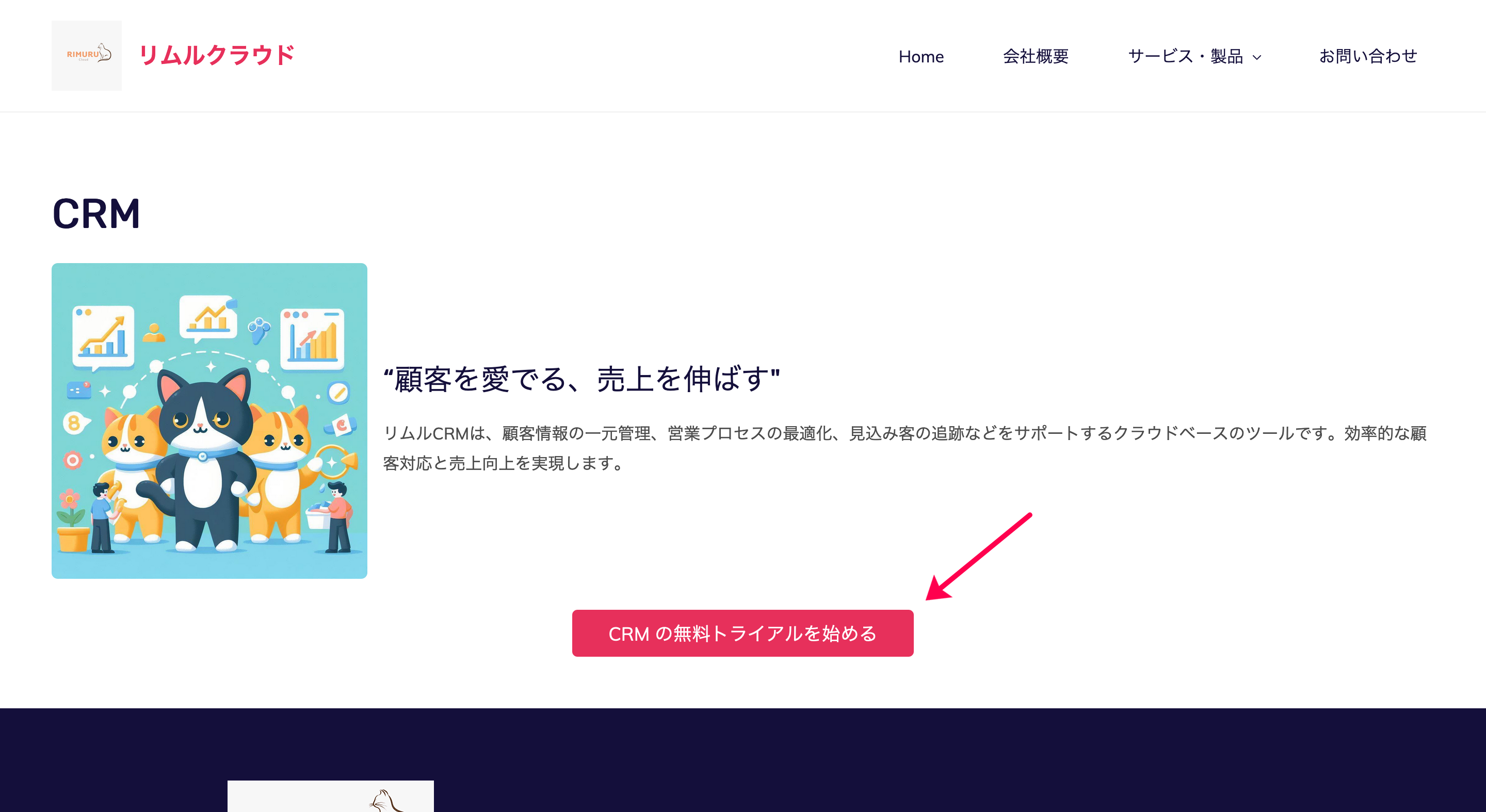Expand the chevron beside サービス・製品

pyautogui.click(x=1257, y=58)
